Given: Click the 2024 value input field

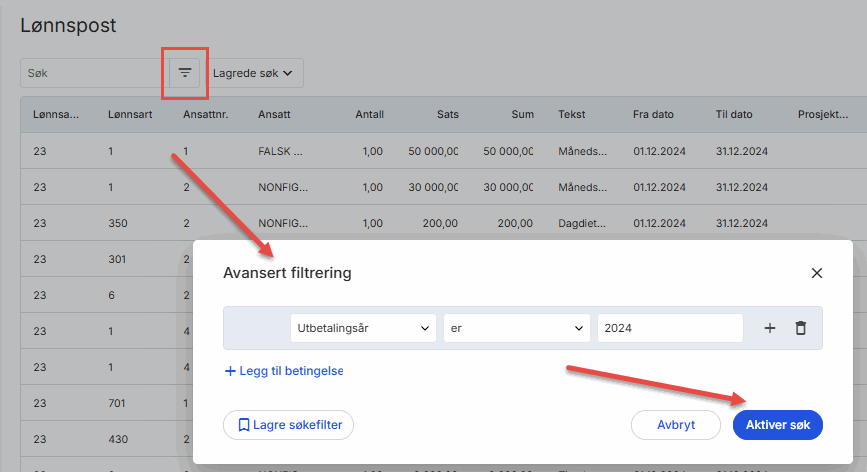Looking at the screenshot, I should pos(669,328).
